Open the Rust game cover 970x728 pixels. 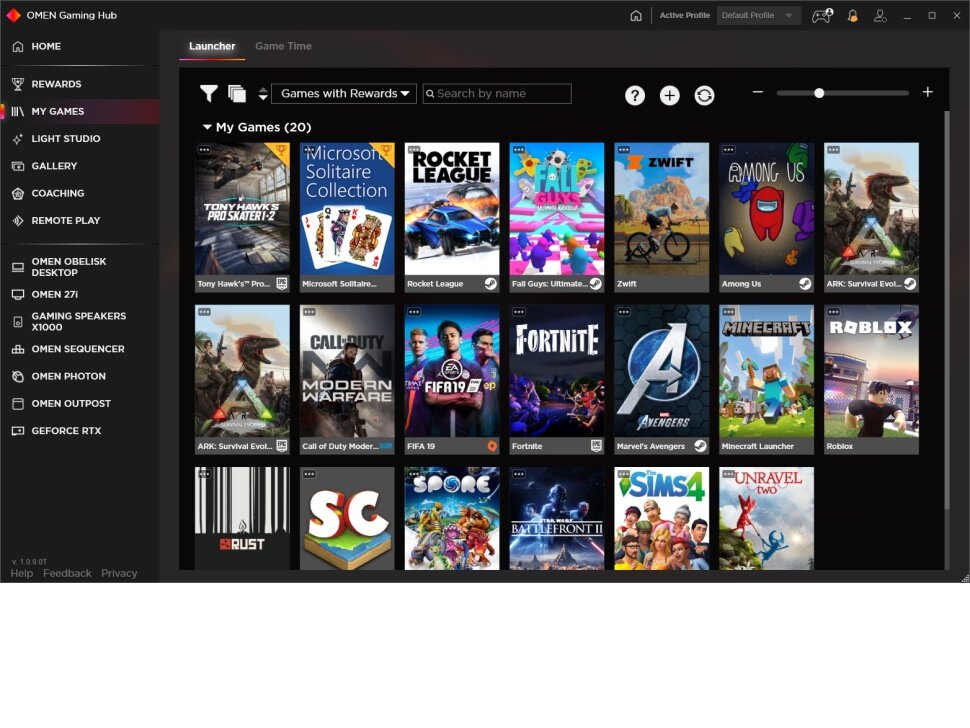tap(242, 518)
